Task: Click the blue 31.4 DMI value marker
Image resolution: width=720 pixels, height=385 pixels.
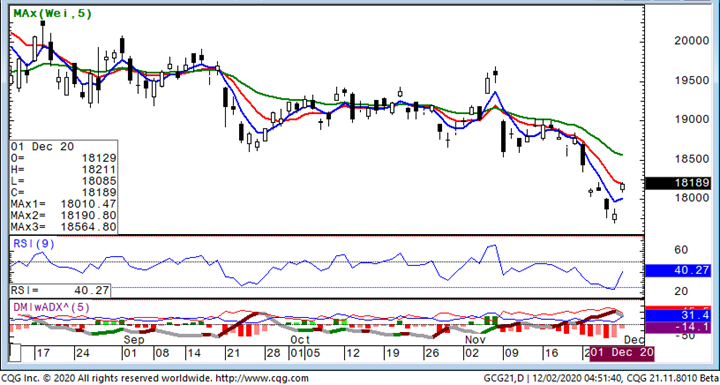Action: point(678,315)
